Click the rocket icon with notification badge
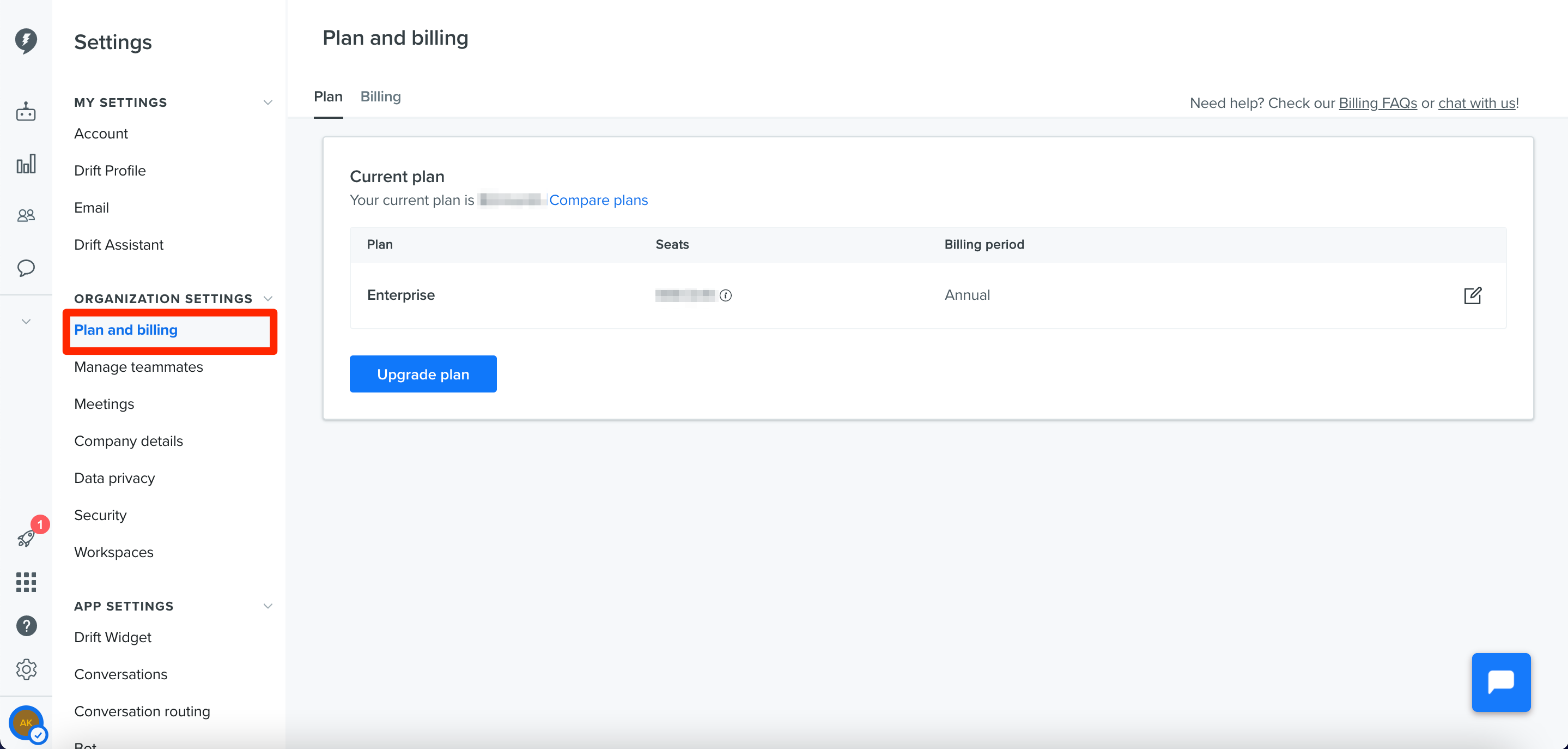 pos(26,537)
